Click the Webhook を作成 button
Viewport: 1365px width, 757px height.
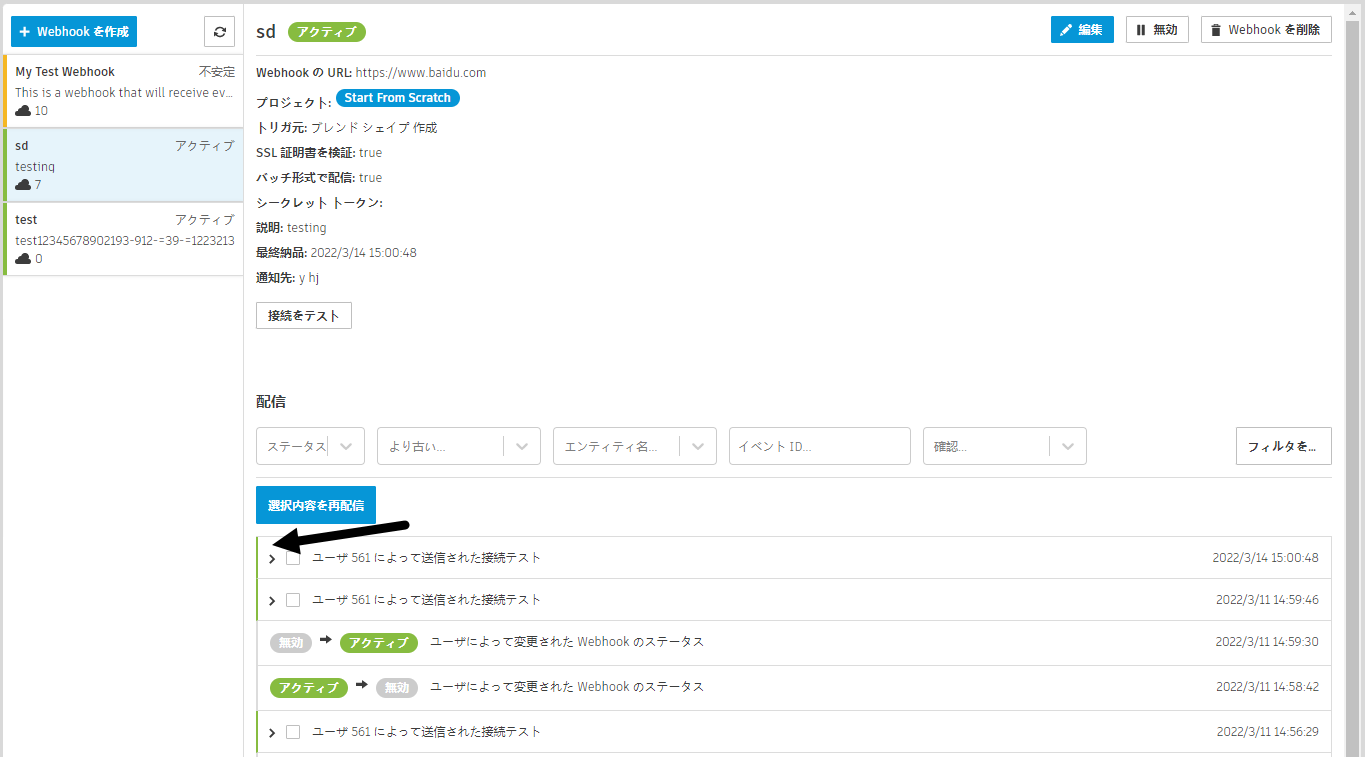(74, 31)
